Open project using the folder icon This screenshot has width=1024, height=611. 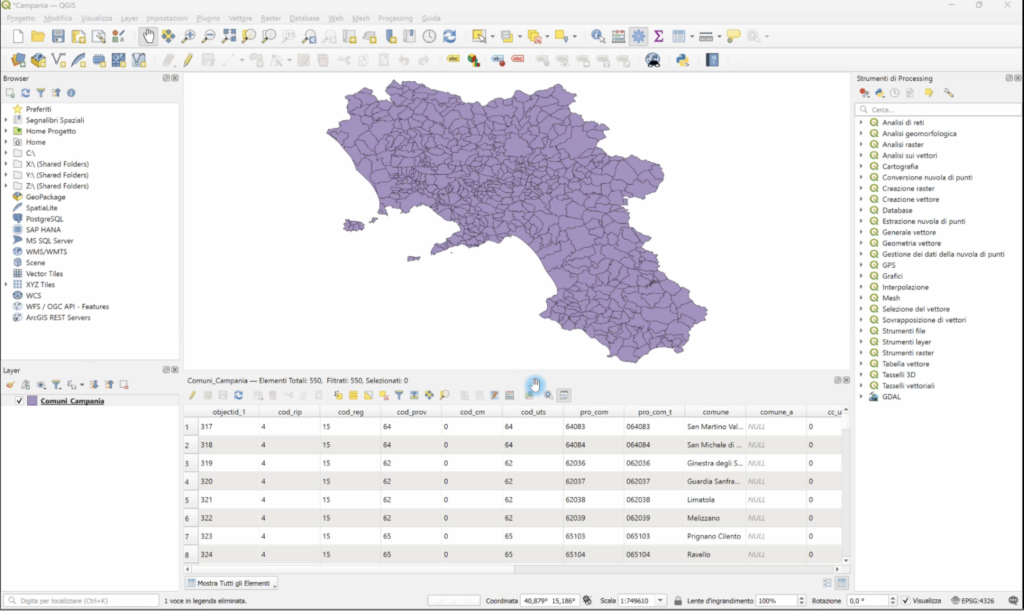click(x=38, y=37)
